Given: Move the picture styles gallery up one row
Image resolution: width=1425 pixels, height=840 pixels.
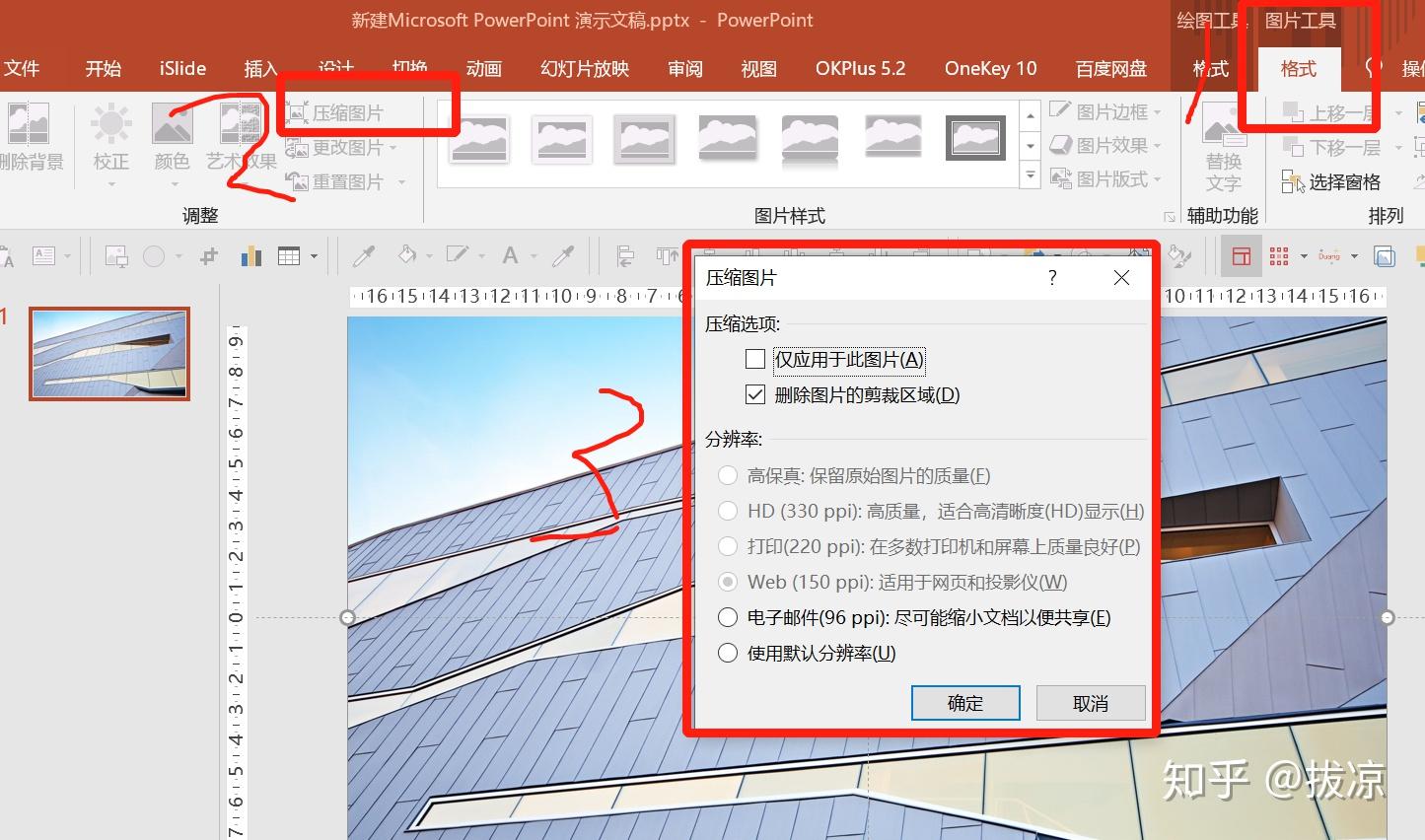Looking at the screenshot, I should tap(1030, 114).
